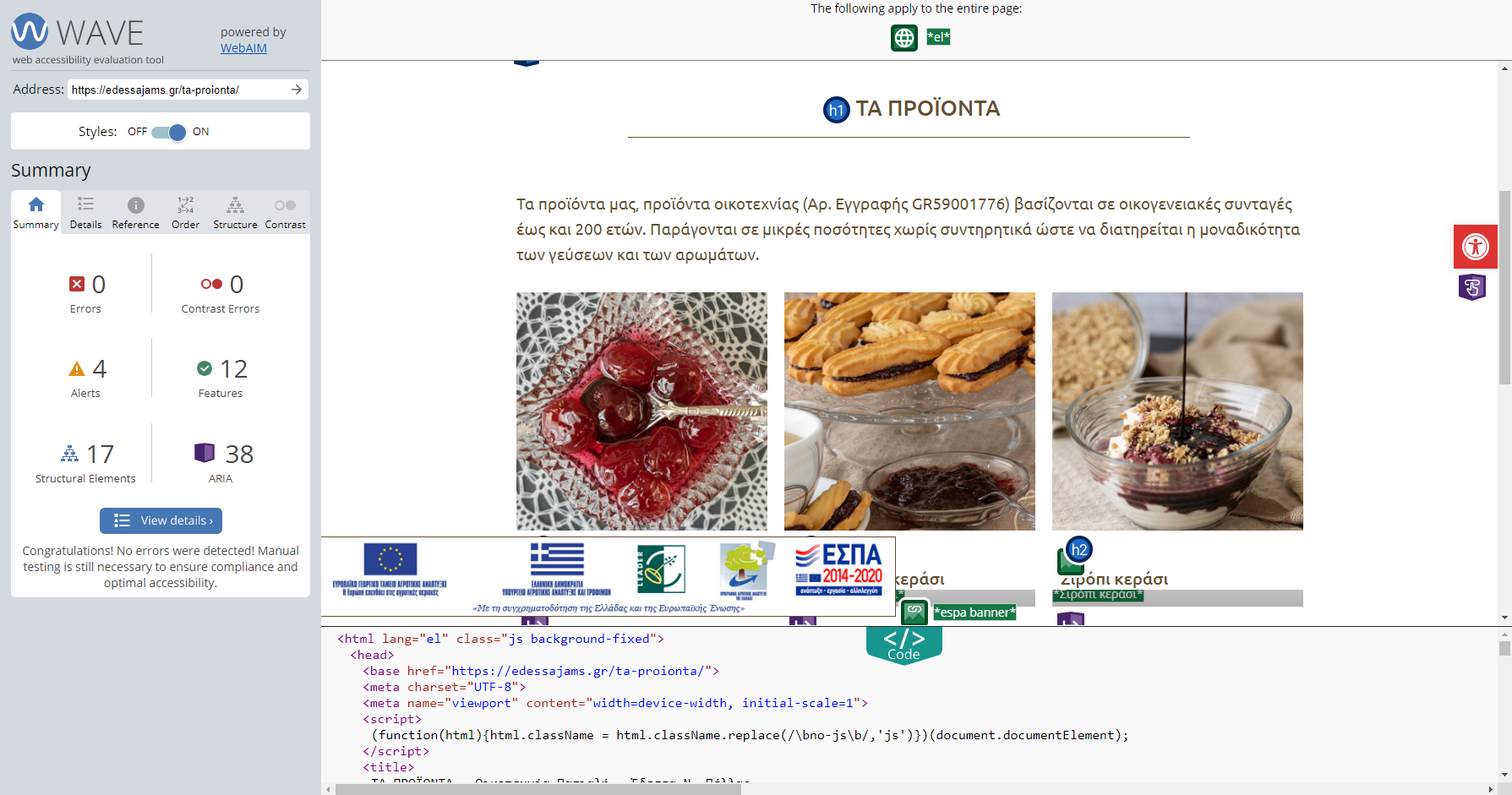
Task: Click the purple ARIA icon below accessibility widget
Action: (1471, 287)
